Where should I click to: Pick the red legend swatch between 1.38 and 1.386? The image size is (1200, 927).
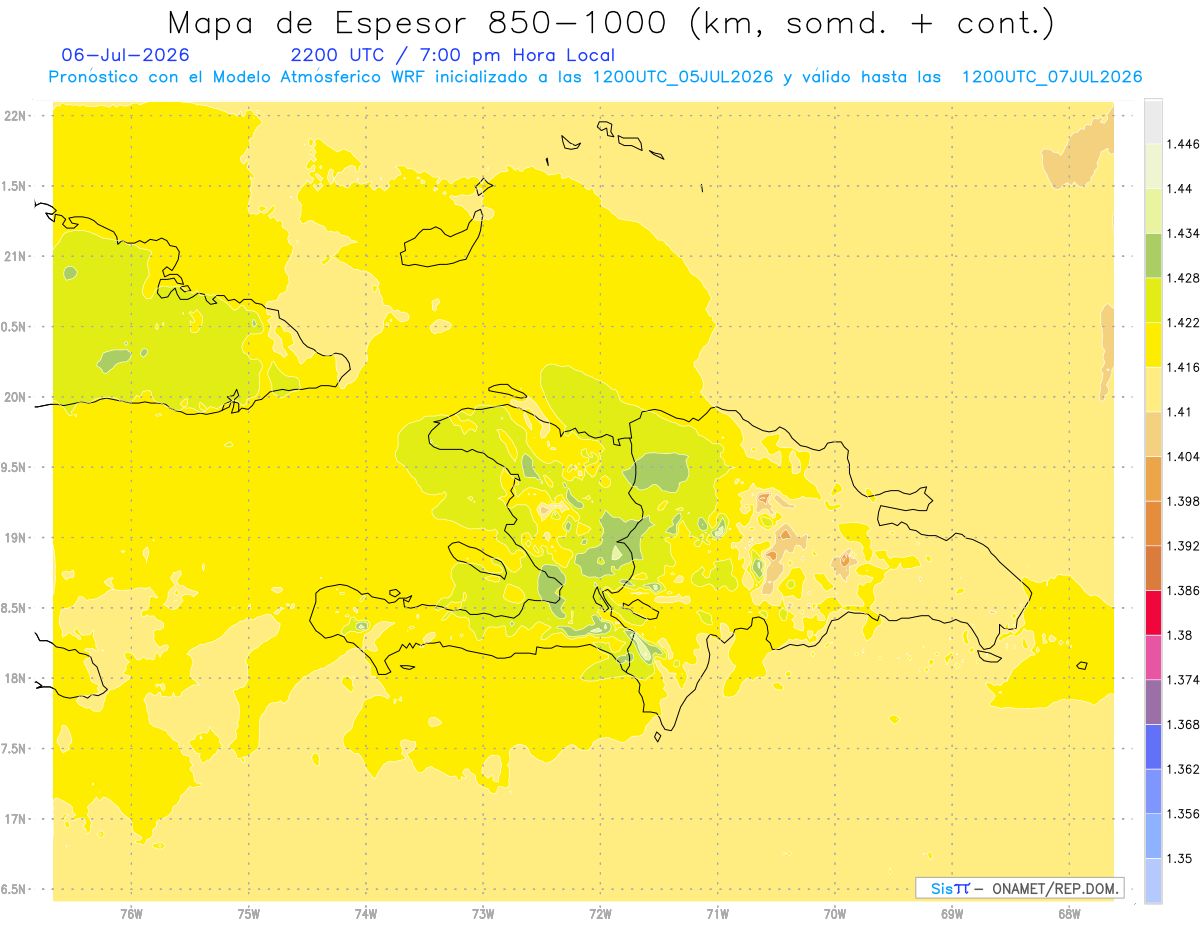tap(1153, 612)
